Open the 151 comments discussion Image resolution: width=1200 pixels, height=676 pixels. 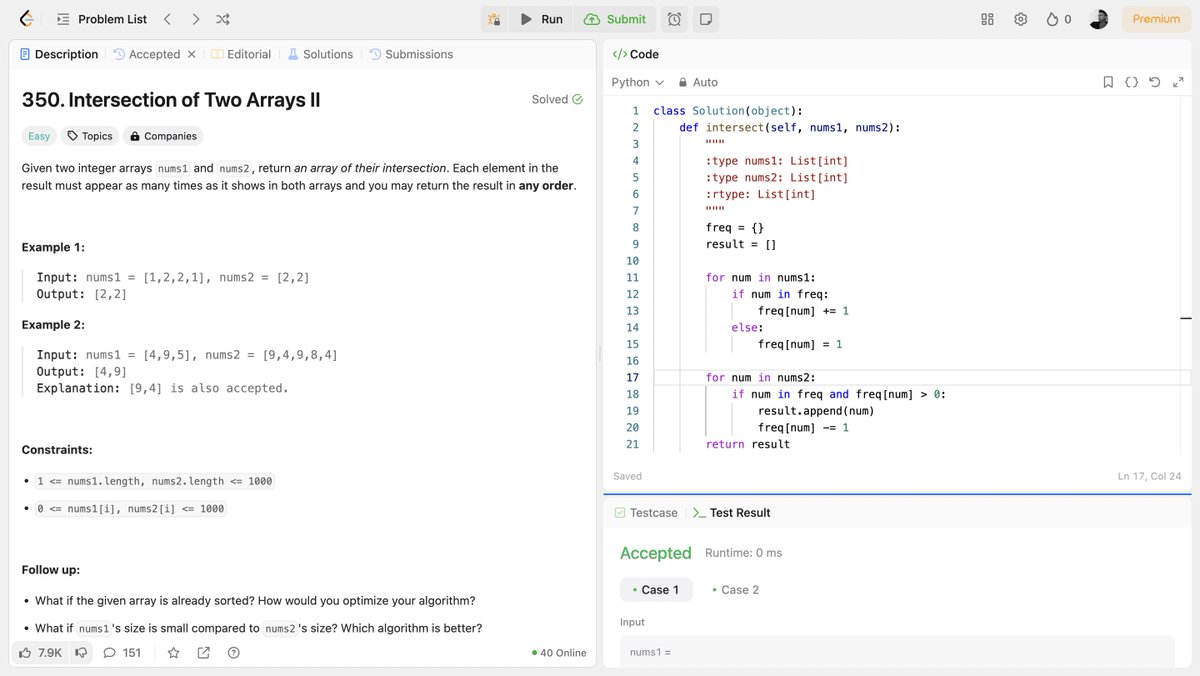pyautogui.click(x=122, y=653)
